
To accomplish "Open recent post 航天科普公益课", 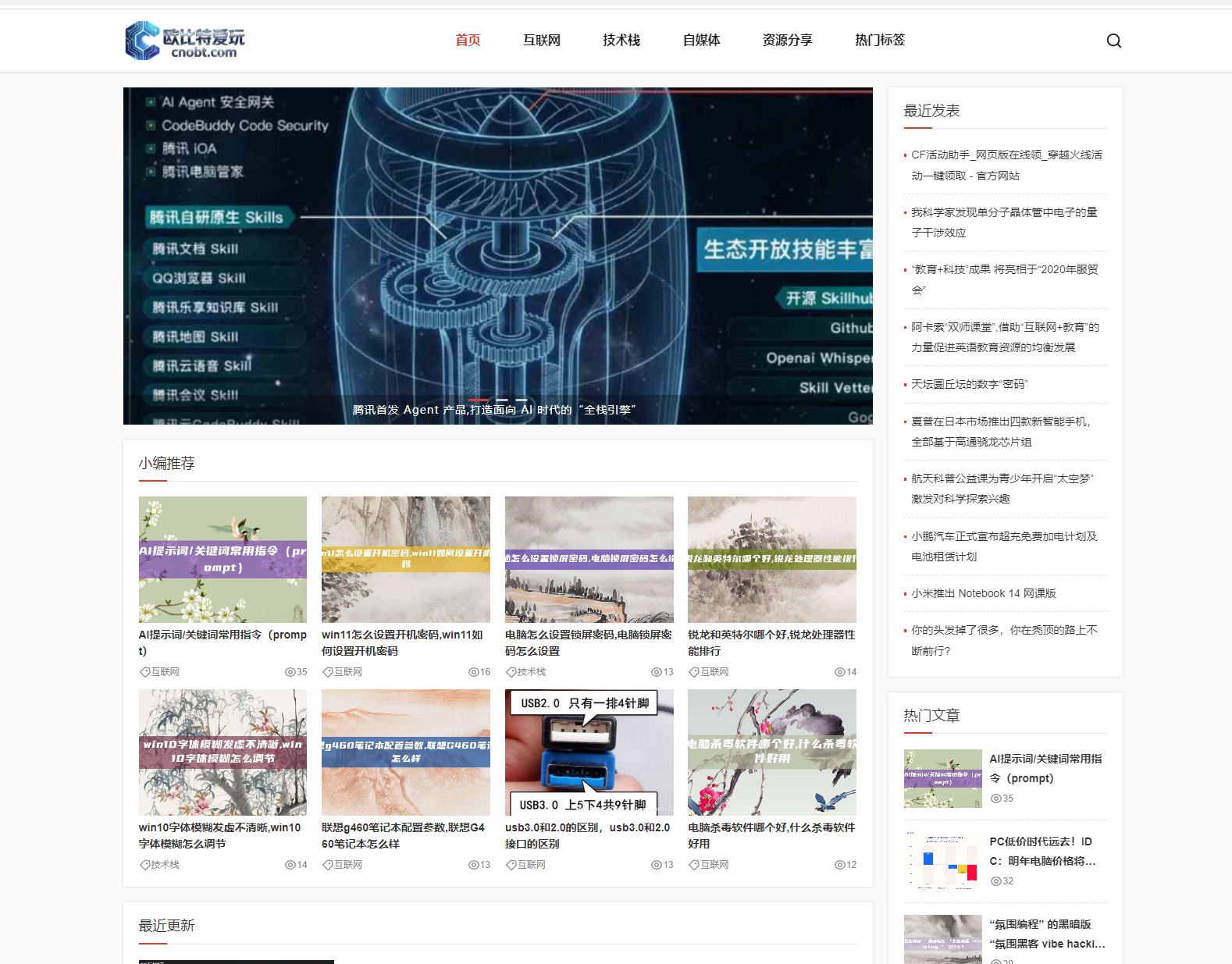I will (x=1002, y=488).
